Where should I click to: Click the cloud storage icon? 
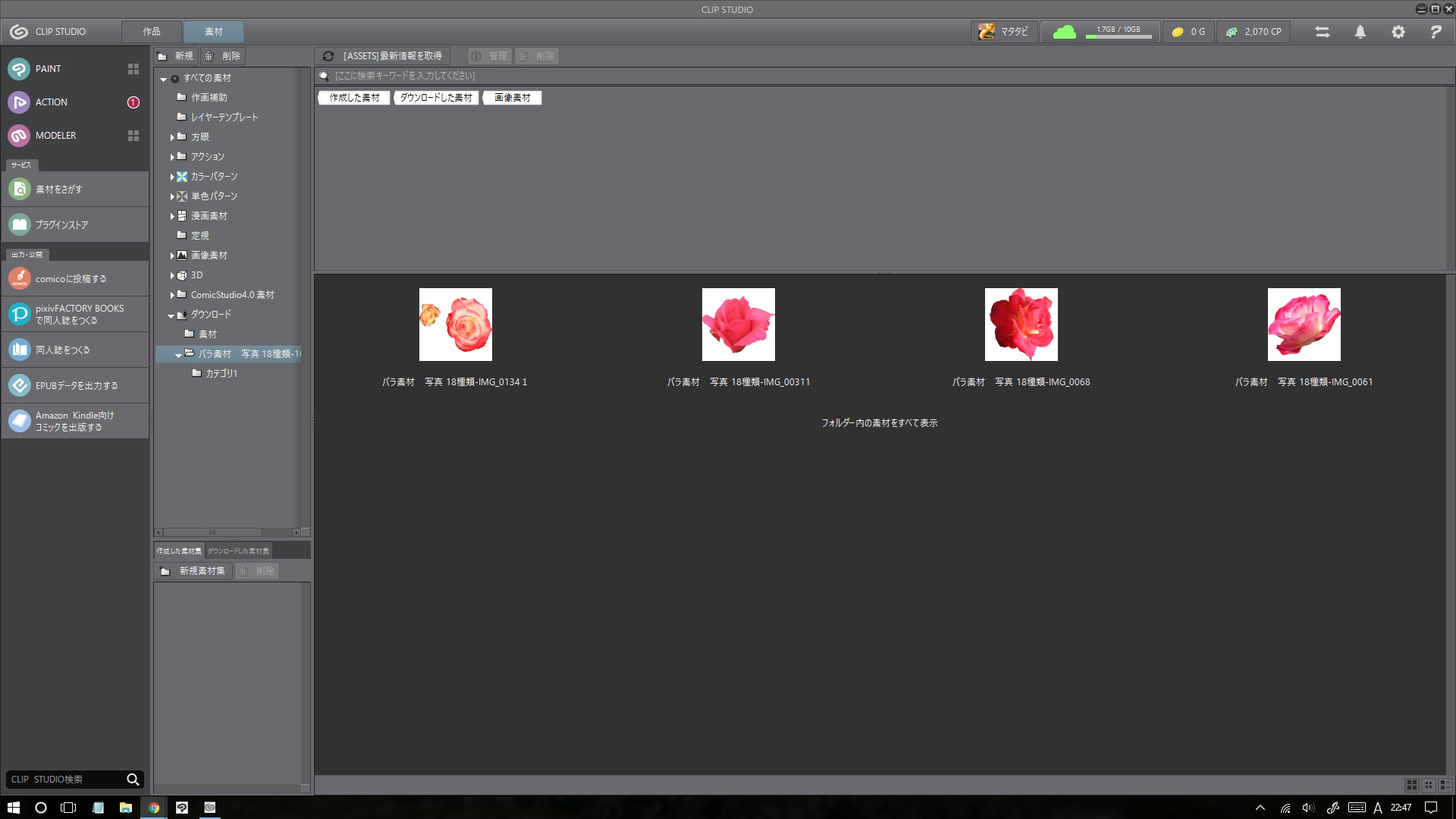1064,32
